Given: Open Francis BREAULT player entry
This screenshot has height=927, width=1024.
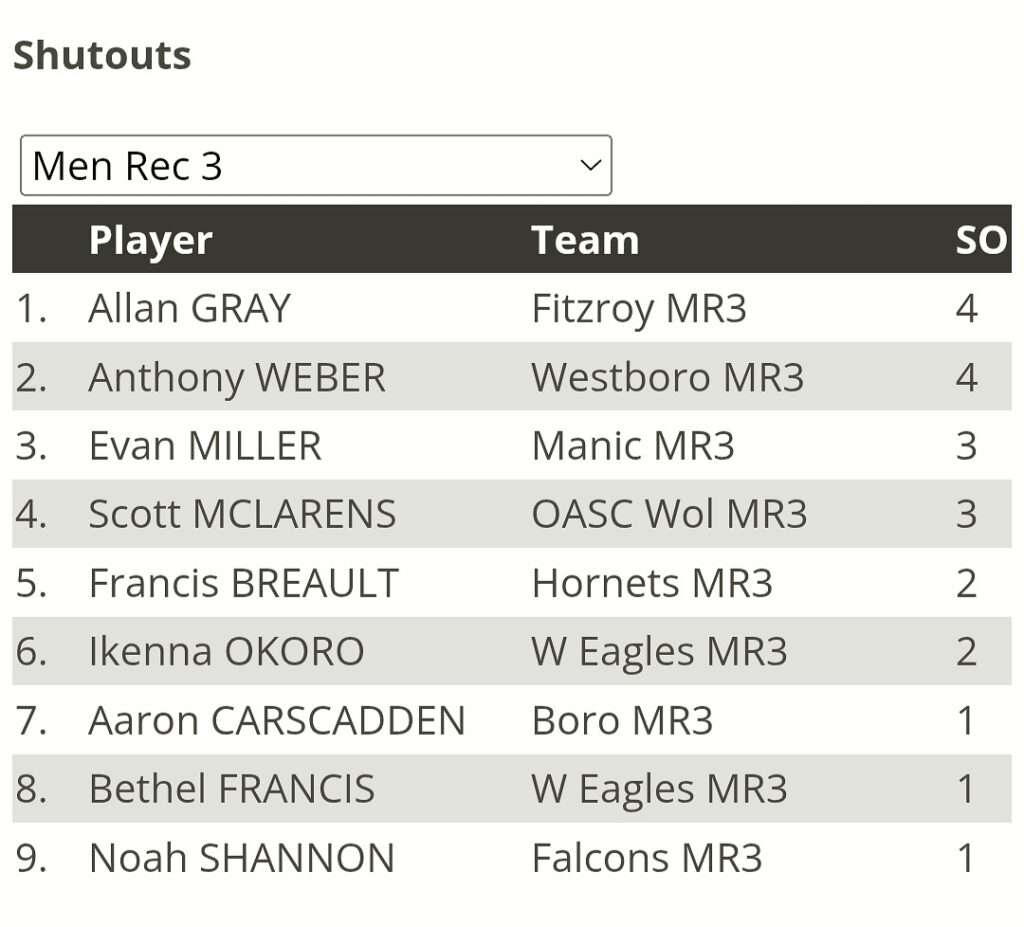Looking at the screenshot, I should (243, 584).
